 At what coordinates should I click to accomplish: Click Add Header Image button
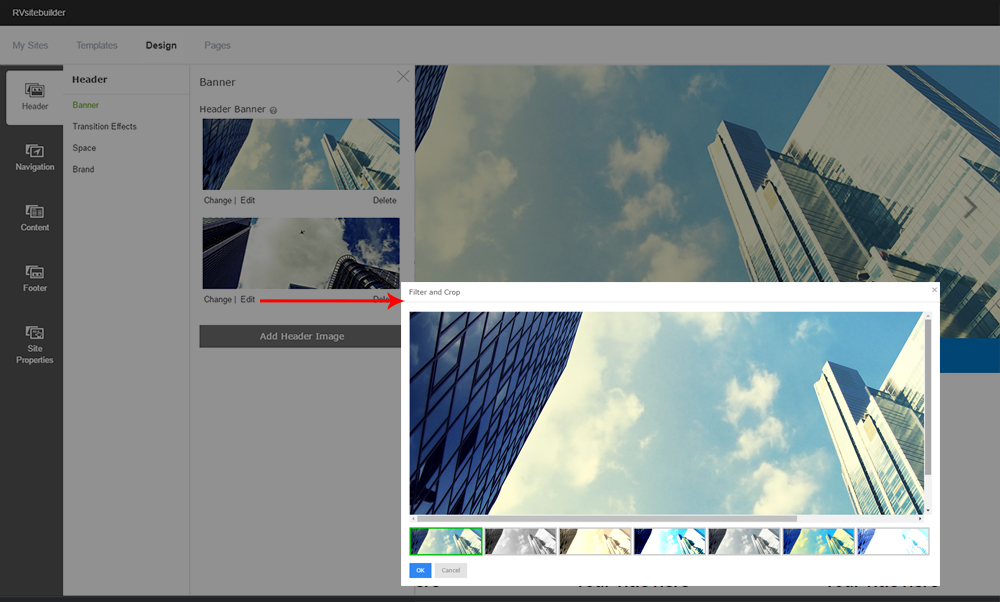pyautogui.click(x=301, y=336)
